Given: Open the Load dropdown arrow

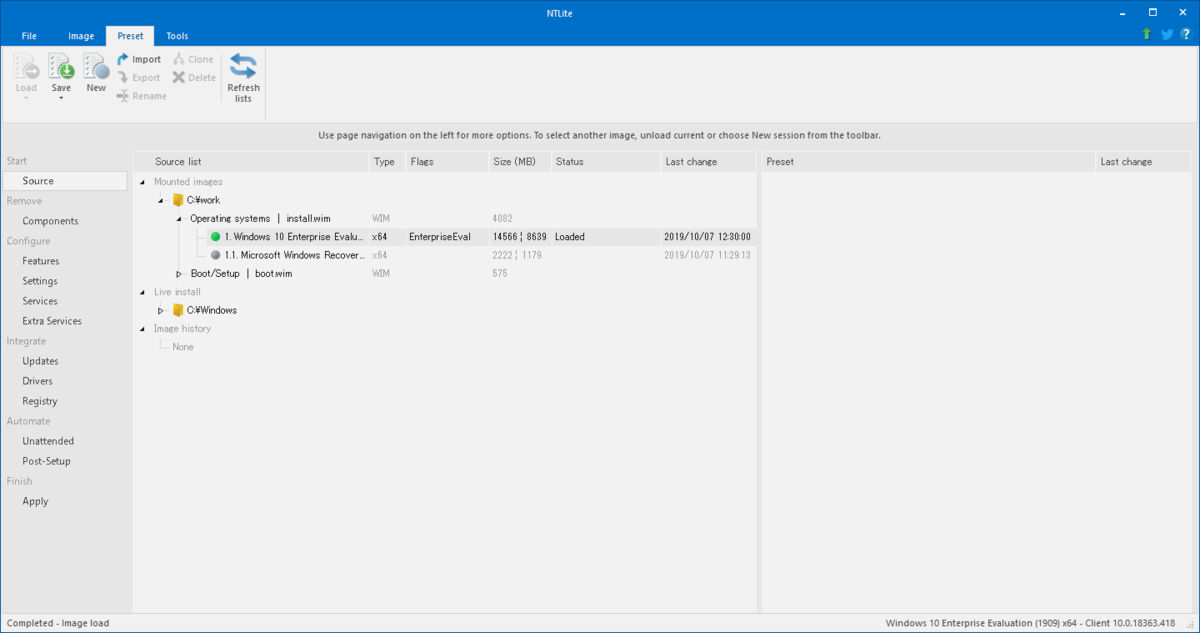Looking at the screenshot, I should [x=26, y=98].
